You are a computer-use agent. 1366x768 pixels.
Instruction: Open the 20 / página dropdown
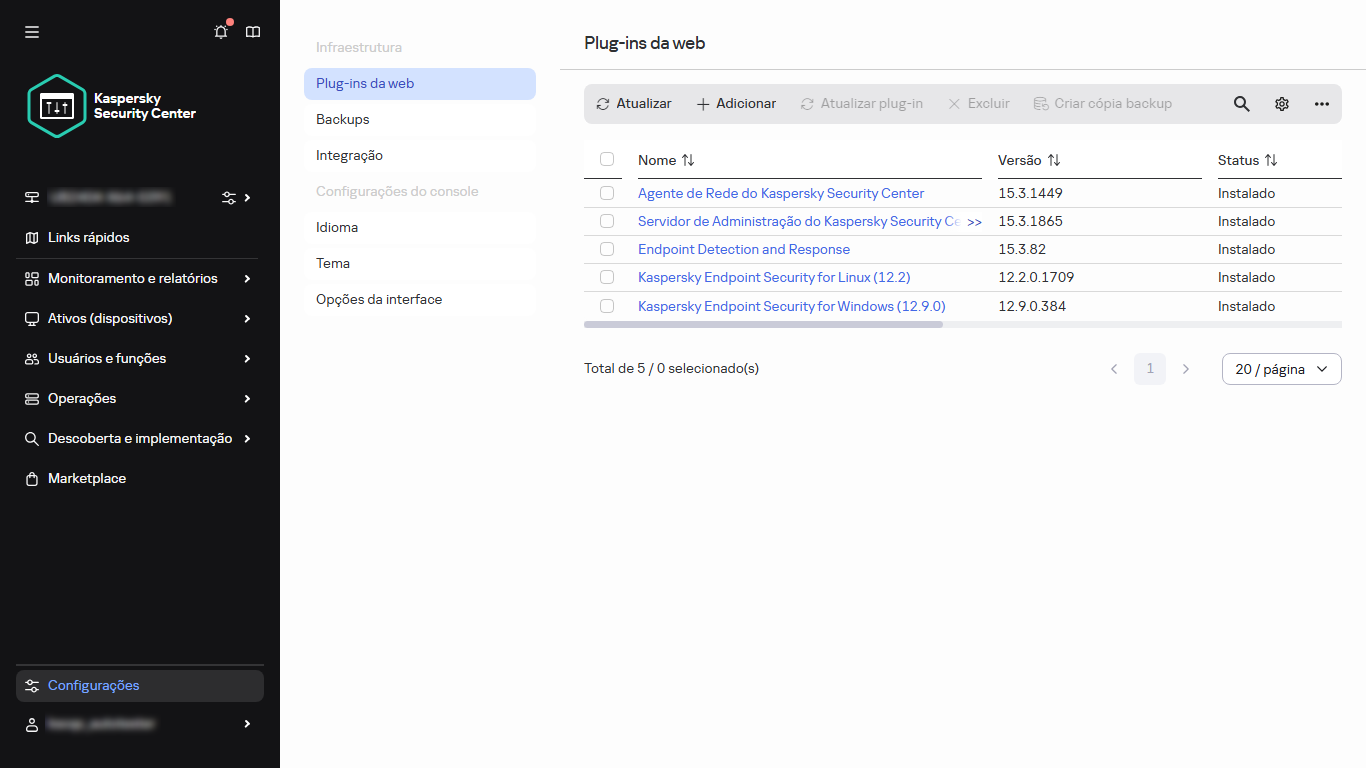1281,369
